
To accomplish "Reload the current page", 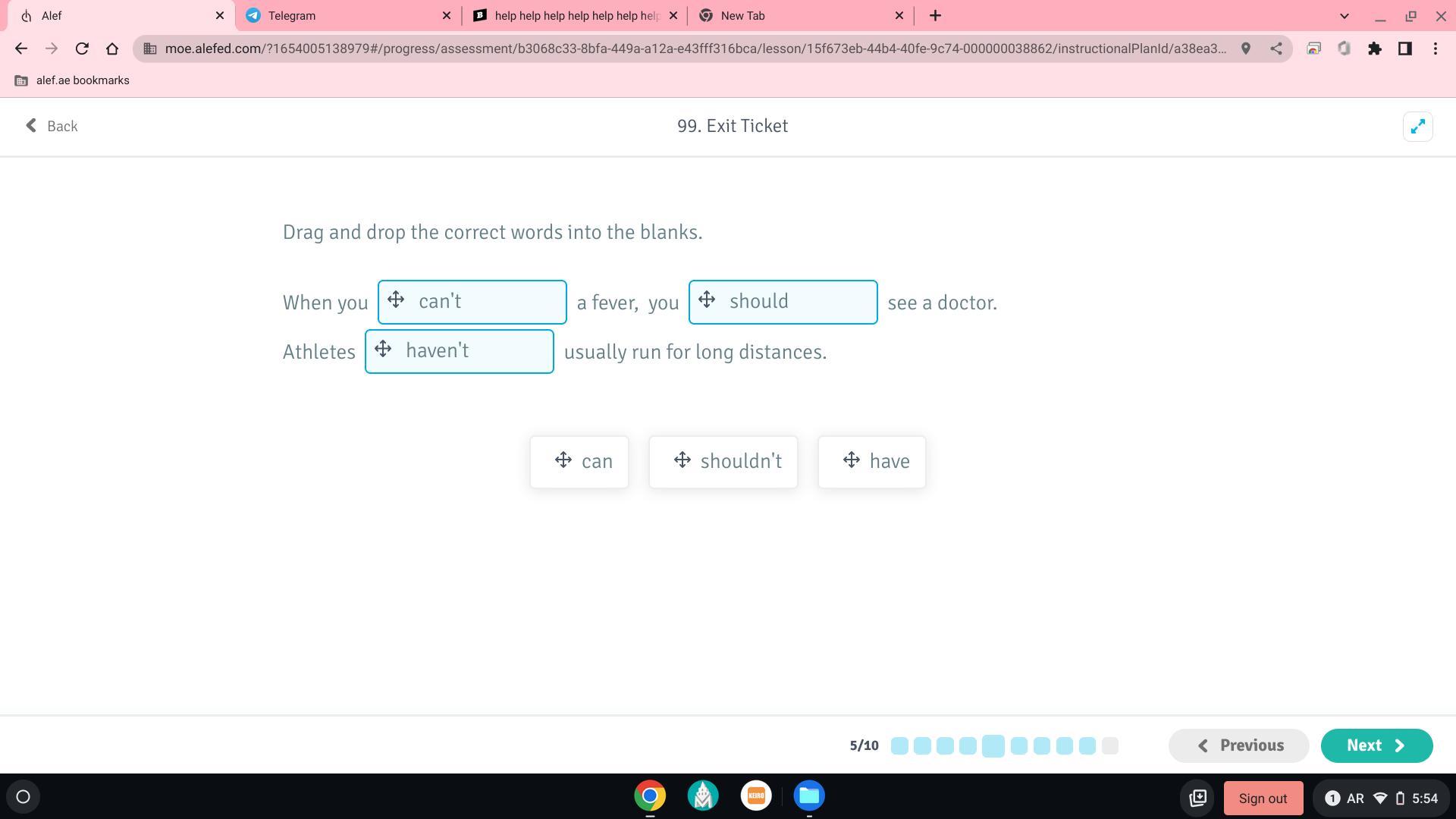I will click(82, 49).
